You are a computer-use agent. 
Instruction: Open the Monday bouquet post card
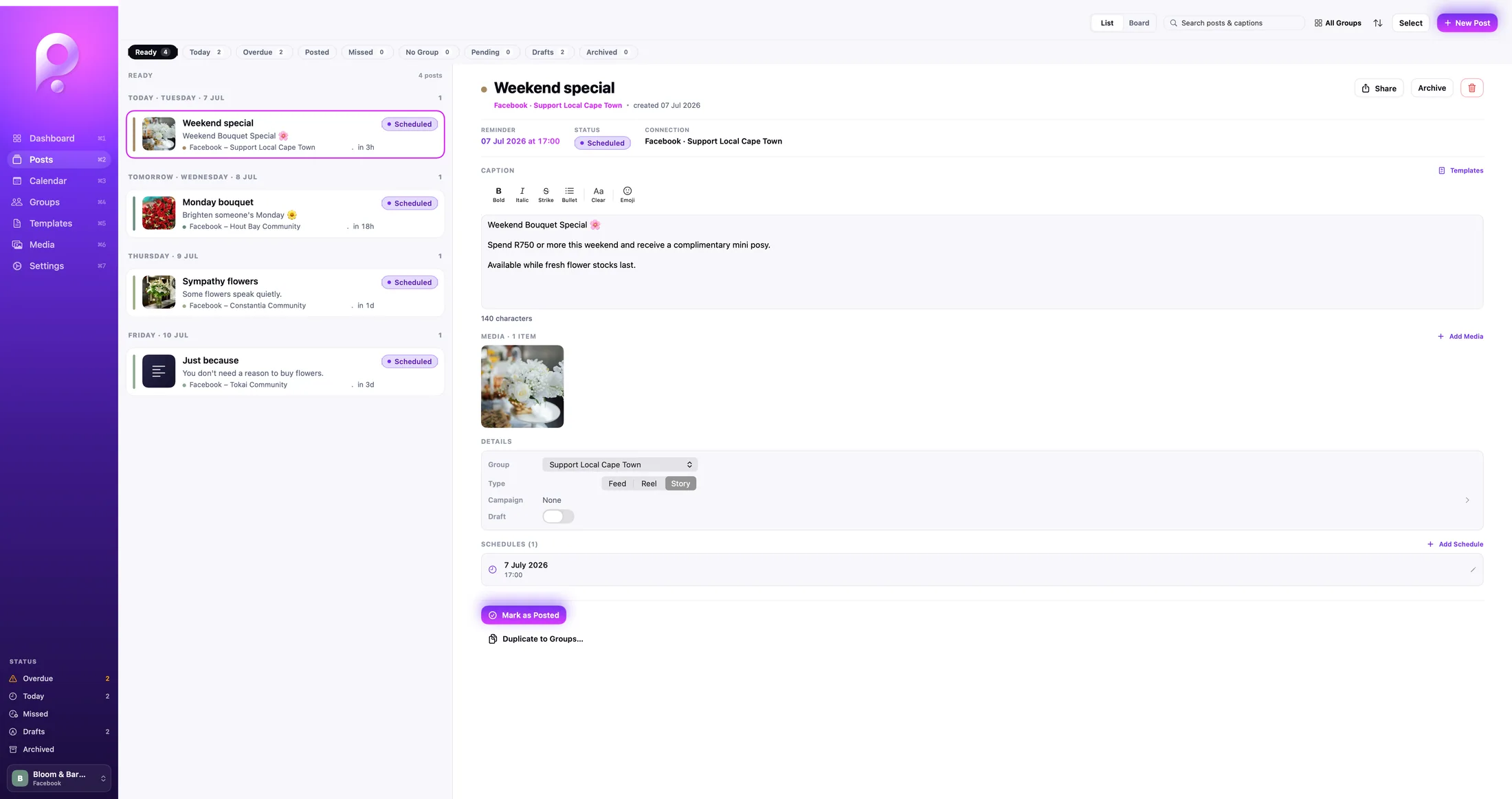pos(285,214)
